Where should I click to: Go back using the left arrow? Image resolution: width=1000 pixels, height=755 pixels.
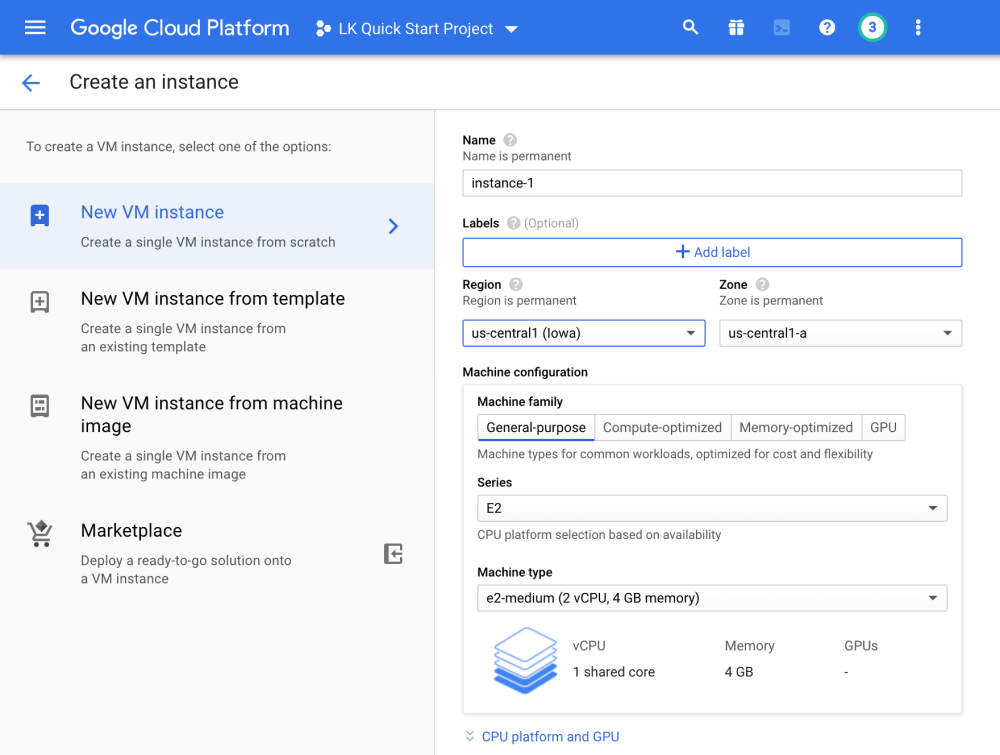pyautogui.click(x=31, y=83)
